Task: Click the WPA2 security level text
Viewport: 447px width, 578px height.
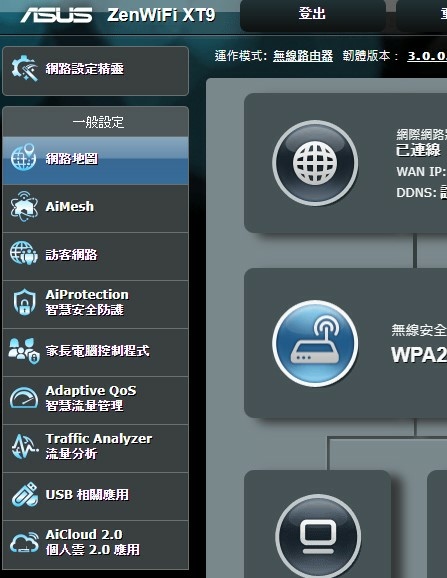Action: tap(419, 355)
